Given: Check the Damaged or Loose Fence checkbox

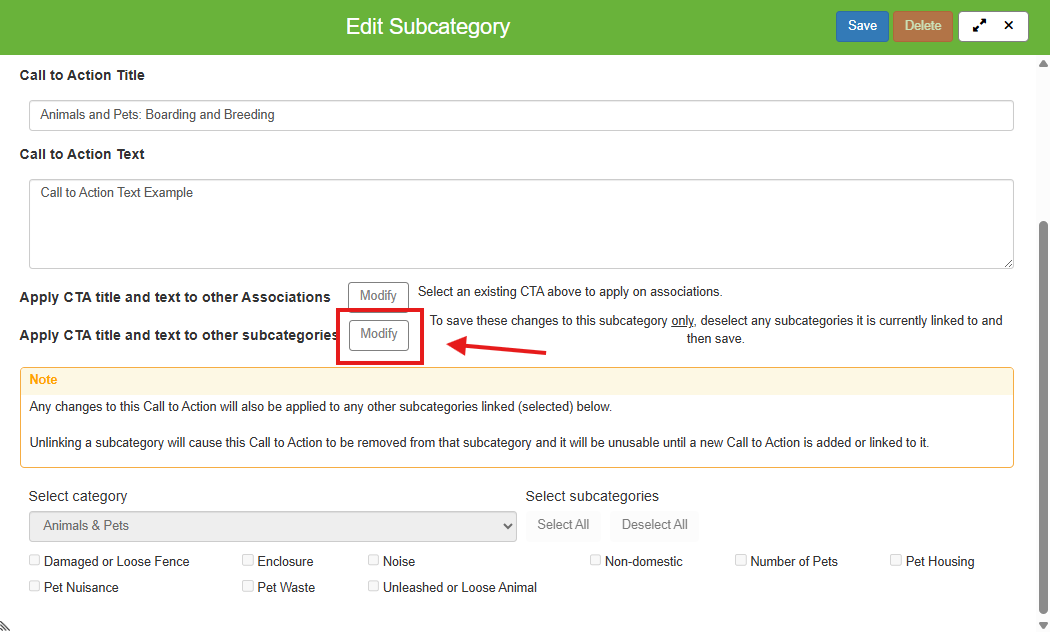Looking at the screenshot, I should tap(35, 561).
